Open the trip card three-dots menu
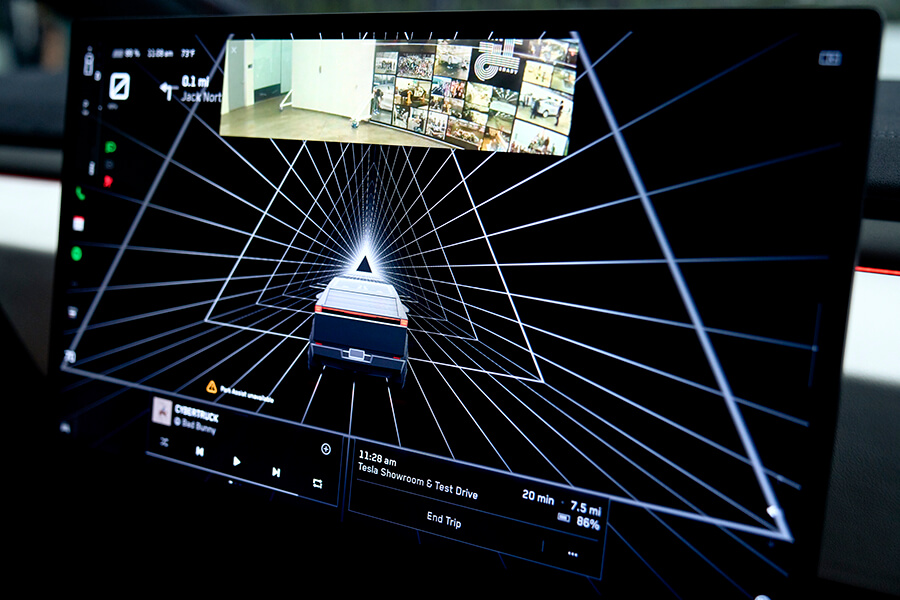 coord(572,553)
